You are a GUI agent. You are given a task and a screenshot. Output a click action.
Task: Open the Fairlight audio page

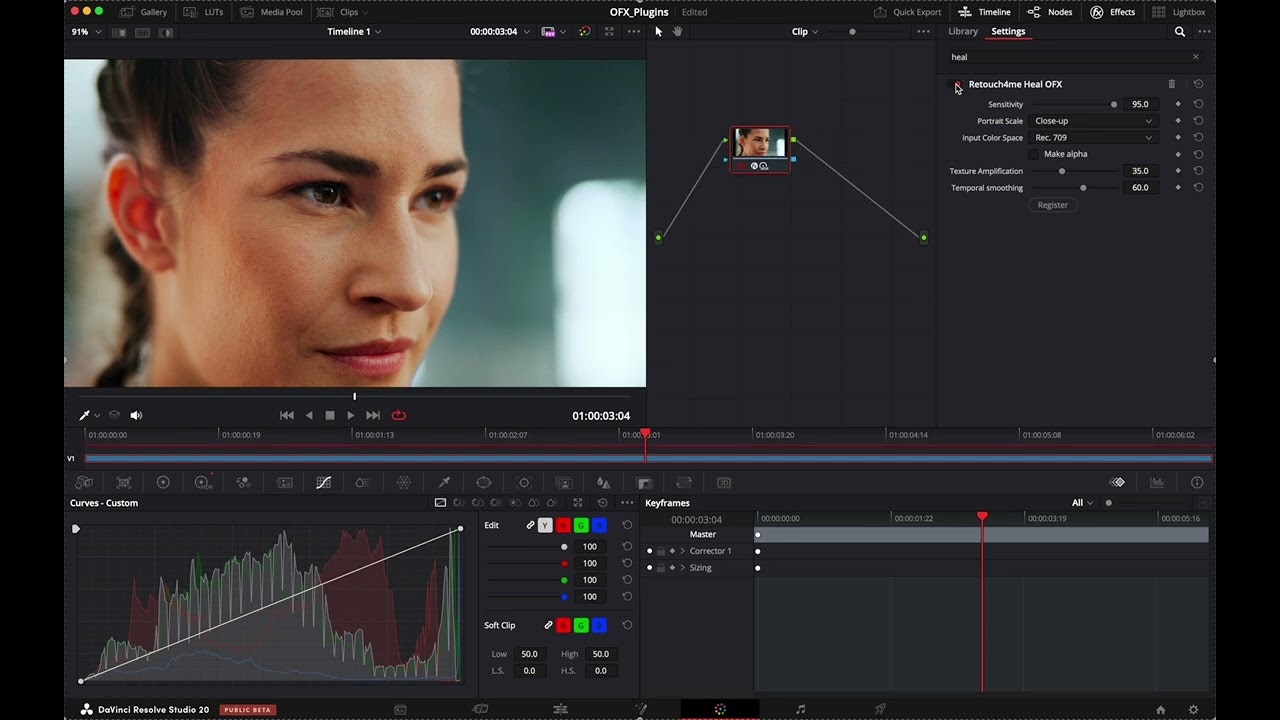(x=800, y=709)
